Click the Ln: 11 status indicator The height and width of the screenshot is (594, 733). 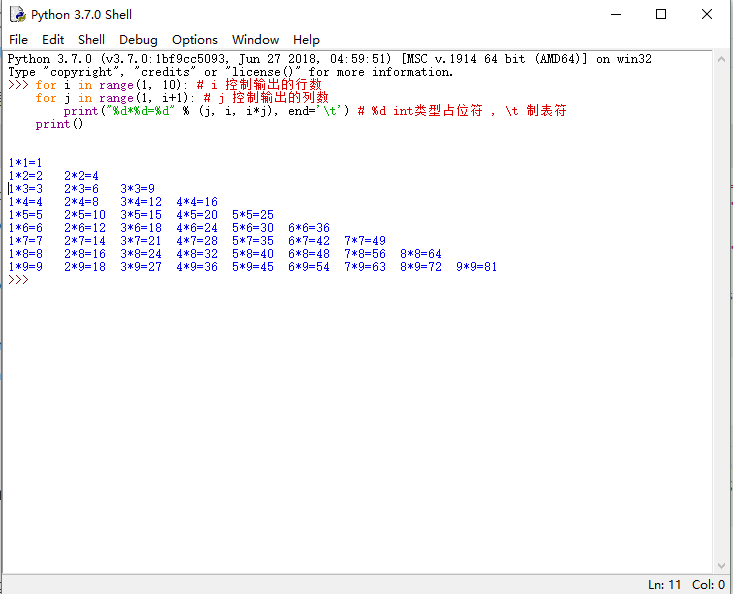click(664, 585)
